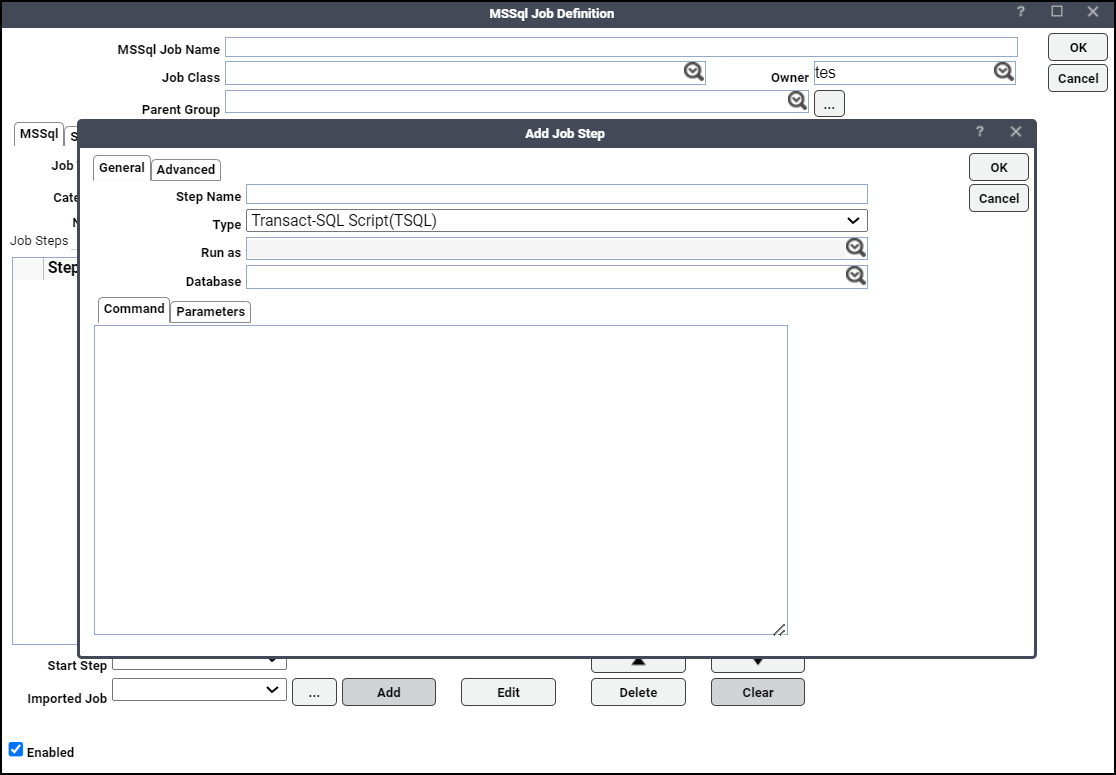Viewport: 1116px width, 775px height.
Task: Confirm Add Job Step with OK
Action: point(999,167)
